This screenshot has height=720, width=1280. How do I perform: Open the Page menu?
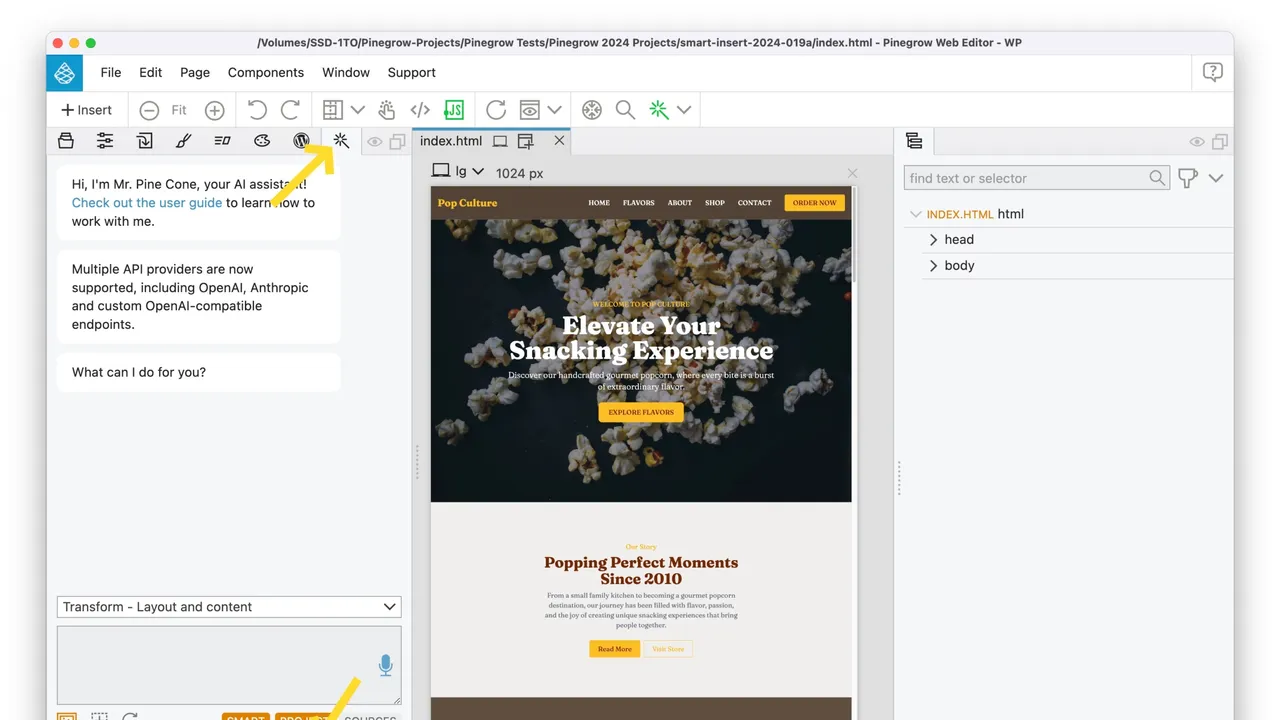(x=195, y=72)
